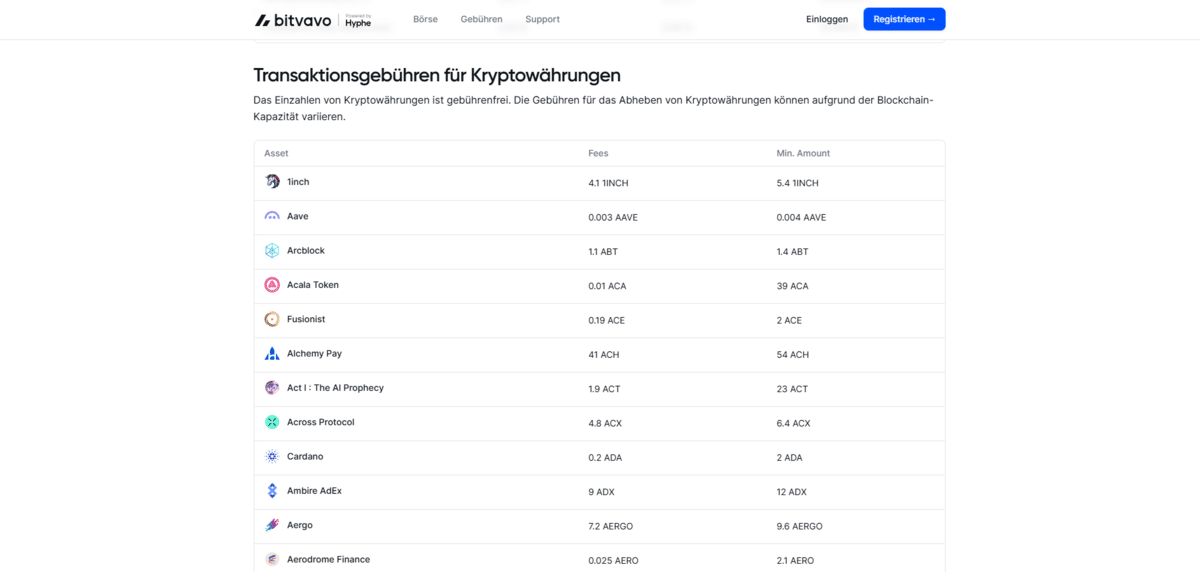Click the Cardano coin icon

point(272,457)
